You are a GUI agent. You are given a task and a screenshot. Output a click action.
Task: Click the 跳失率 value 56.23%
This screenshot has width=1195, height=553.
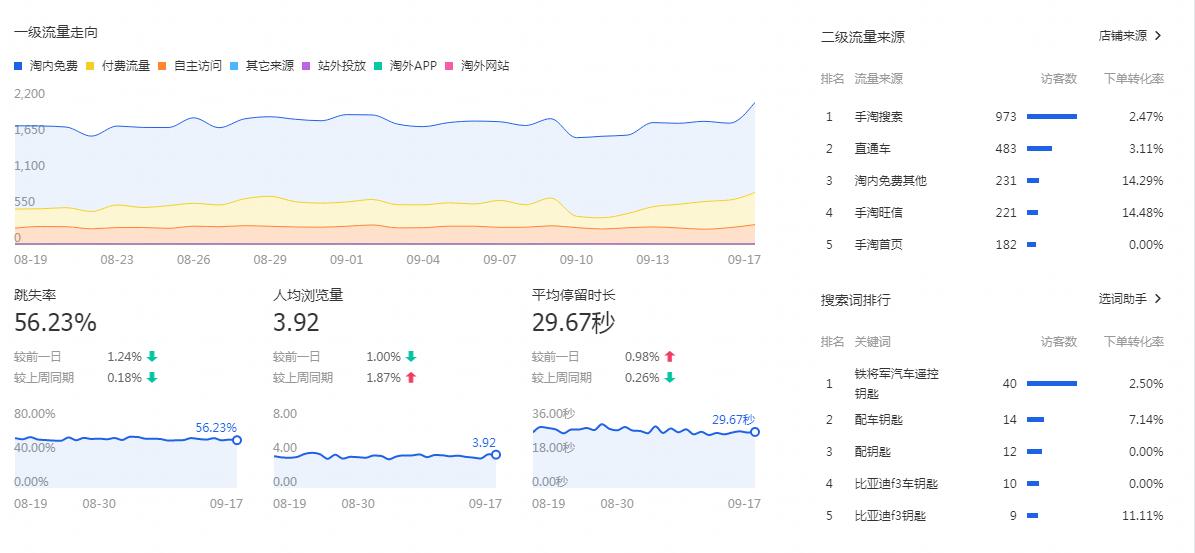pos(56,323)
